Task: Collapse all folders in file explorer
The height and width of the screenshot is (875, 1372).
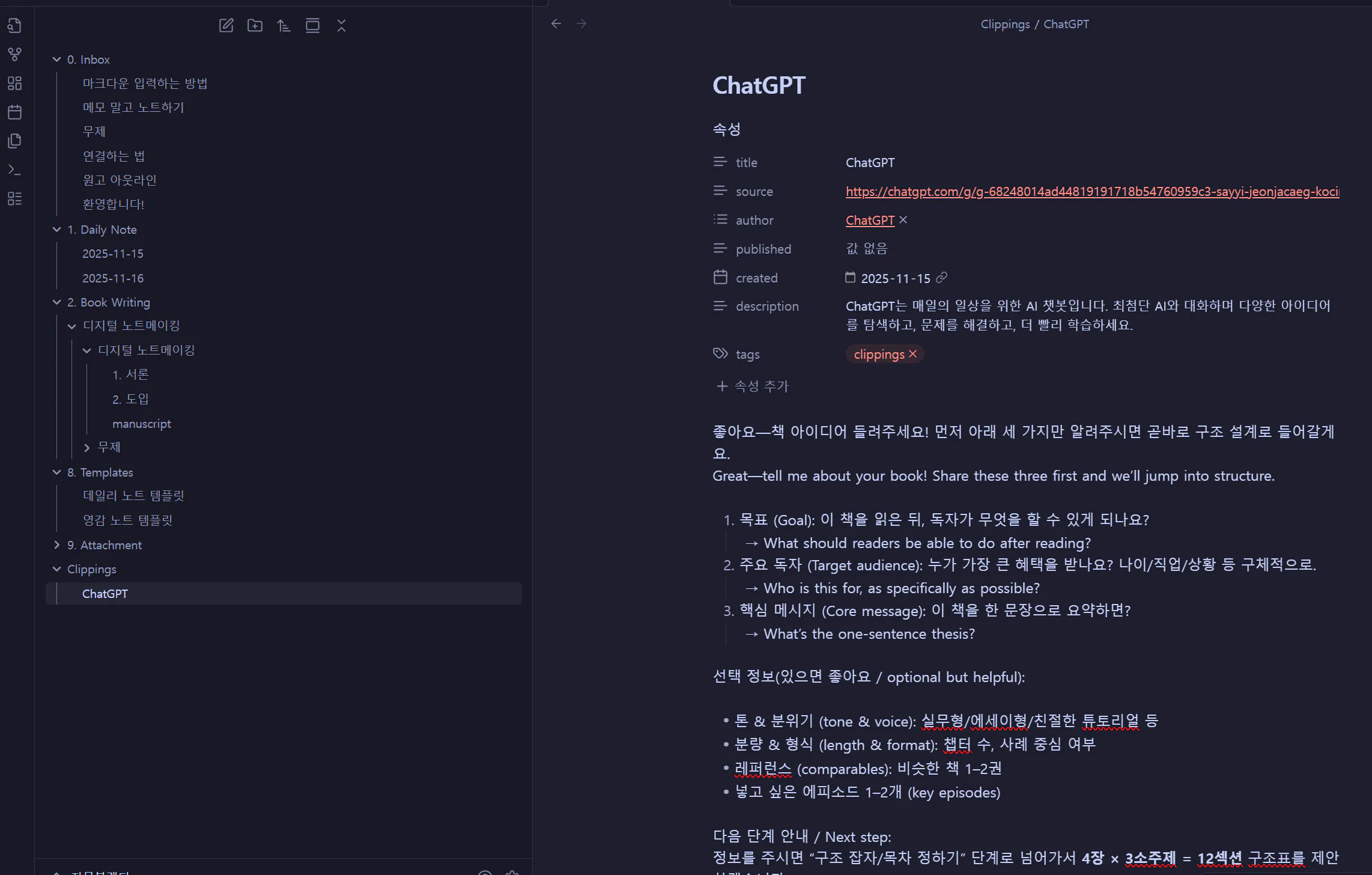Action: (341, 25)
